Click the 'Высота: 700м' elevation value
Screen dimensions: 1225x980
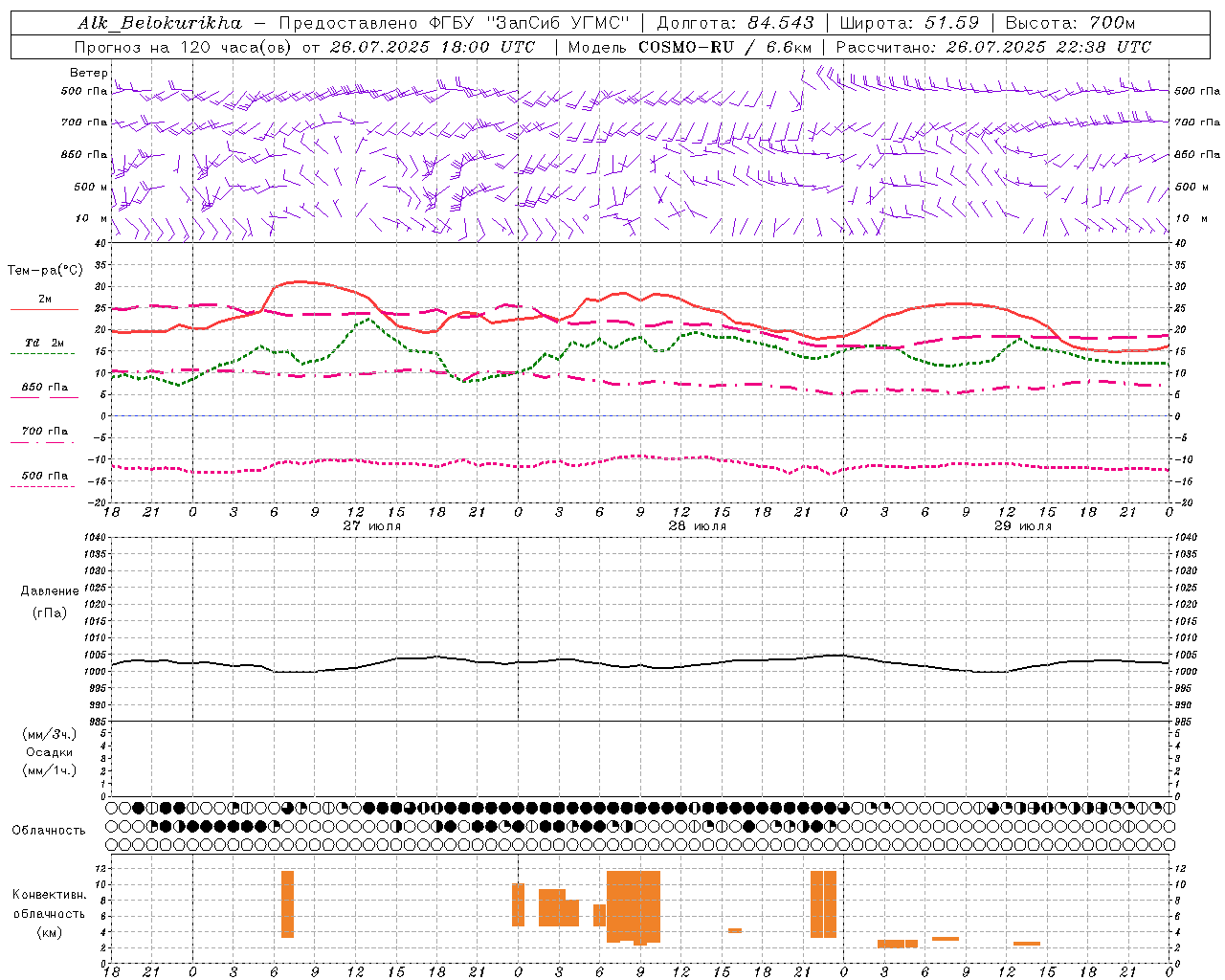[1070, 23]
